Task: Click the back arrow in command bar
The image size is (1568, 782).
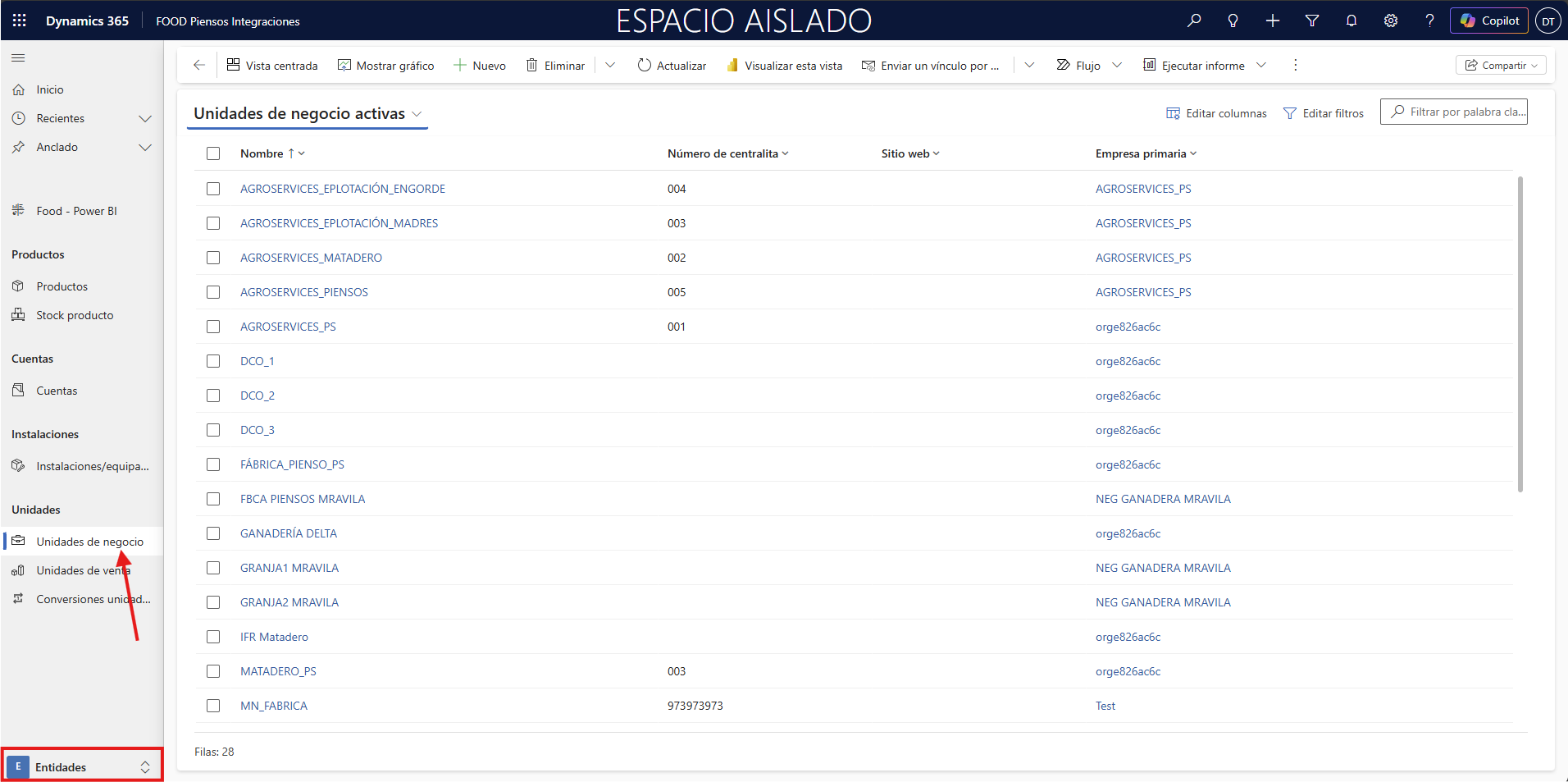Action: click(x=198, y=65)
